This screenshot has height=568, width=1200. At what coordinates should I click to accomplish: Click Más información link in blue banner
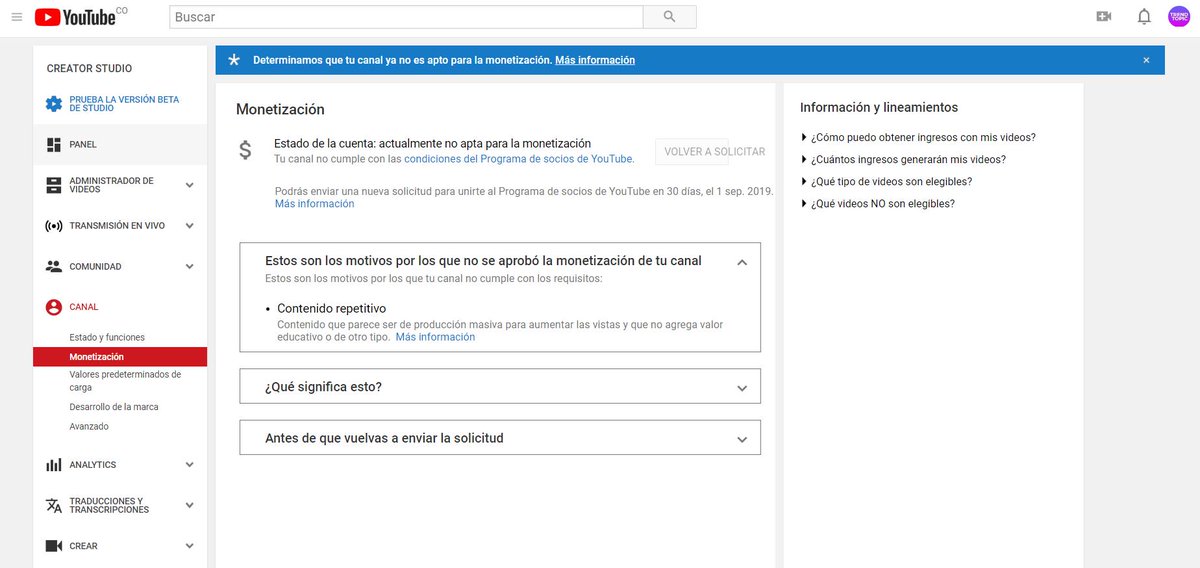(595, 60)
